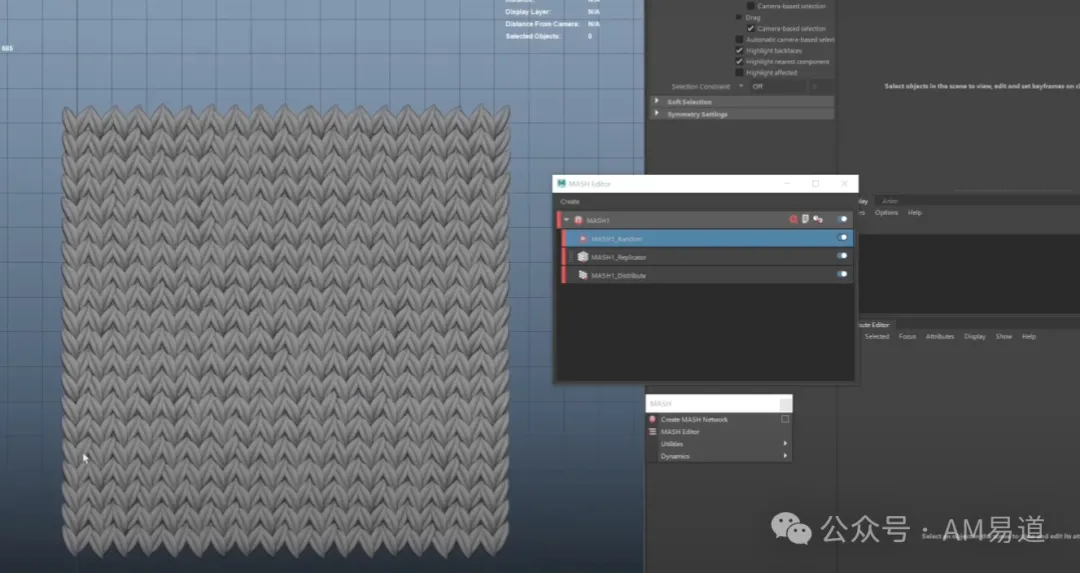
Task: Open the Display menu in Attribute Editor
Action: click(x=975, y=337)
